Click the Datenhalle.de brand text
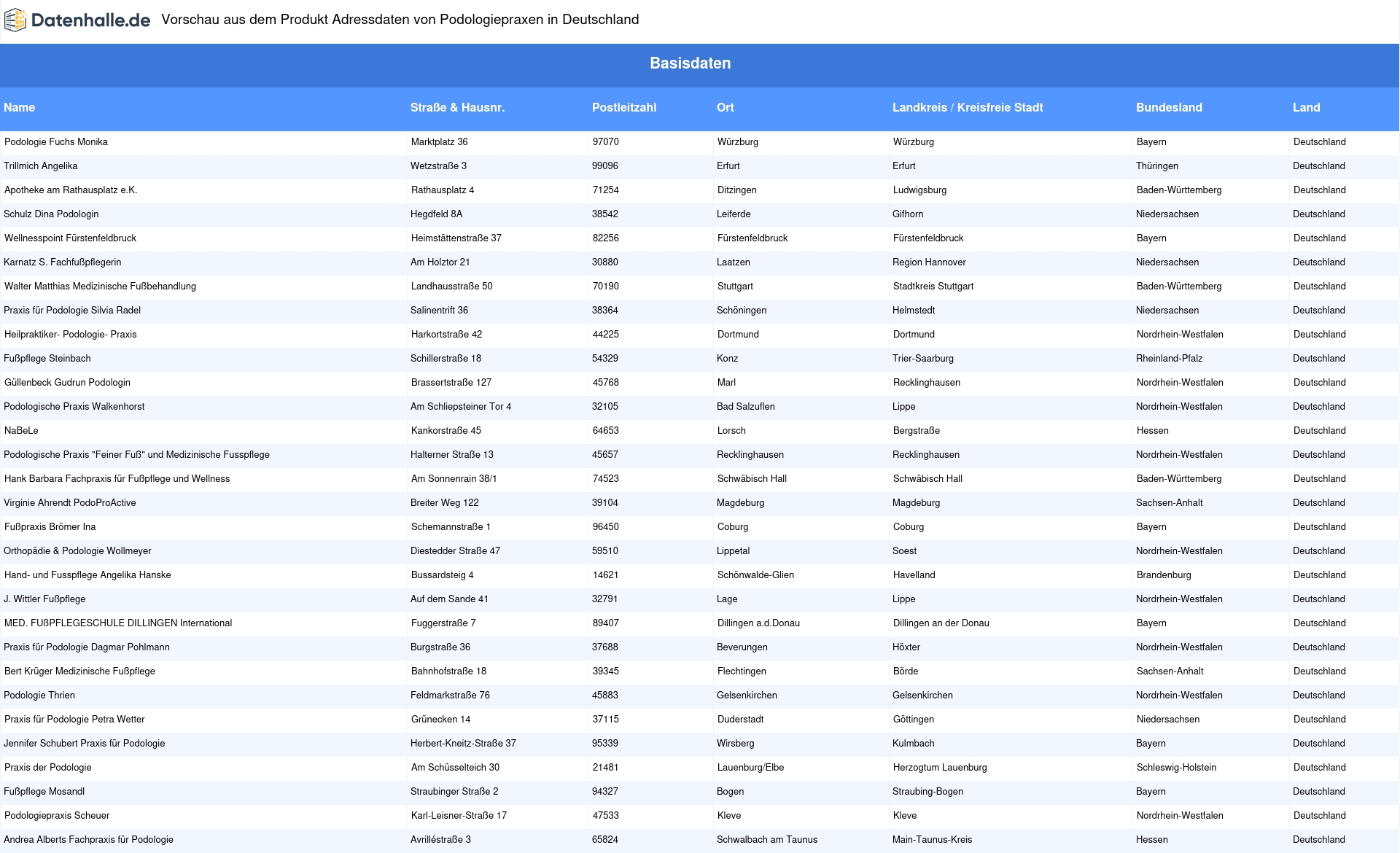 click(90, 20)
